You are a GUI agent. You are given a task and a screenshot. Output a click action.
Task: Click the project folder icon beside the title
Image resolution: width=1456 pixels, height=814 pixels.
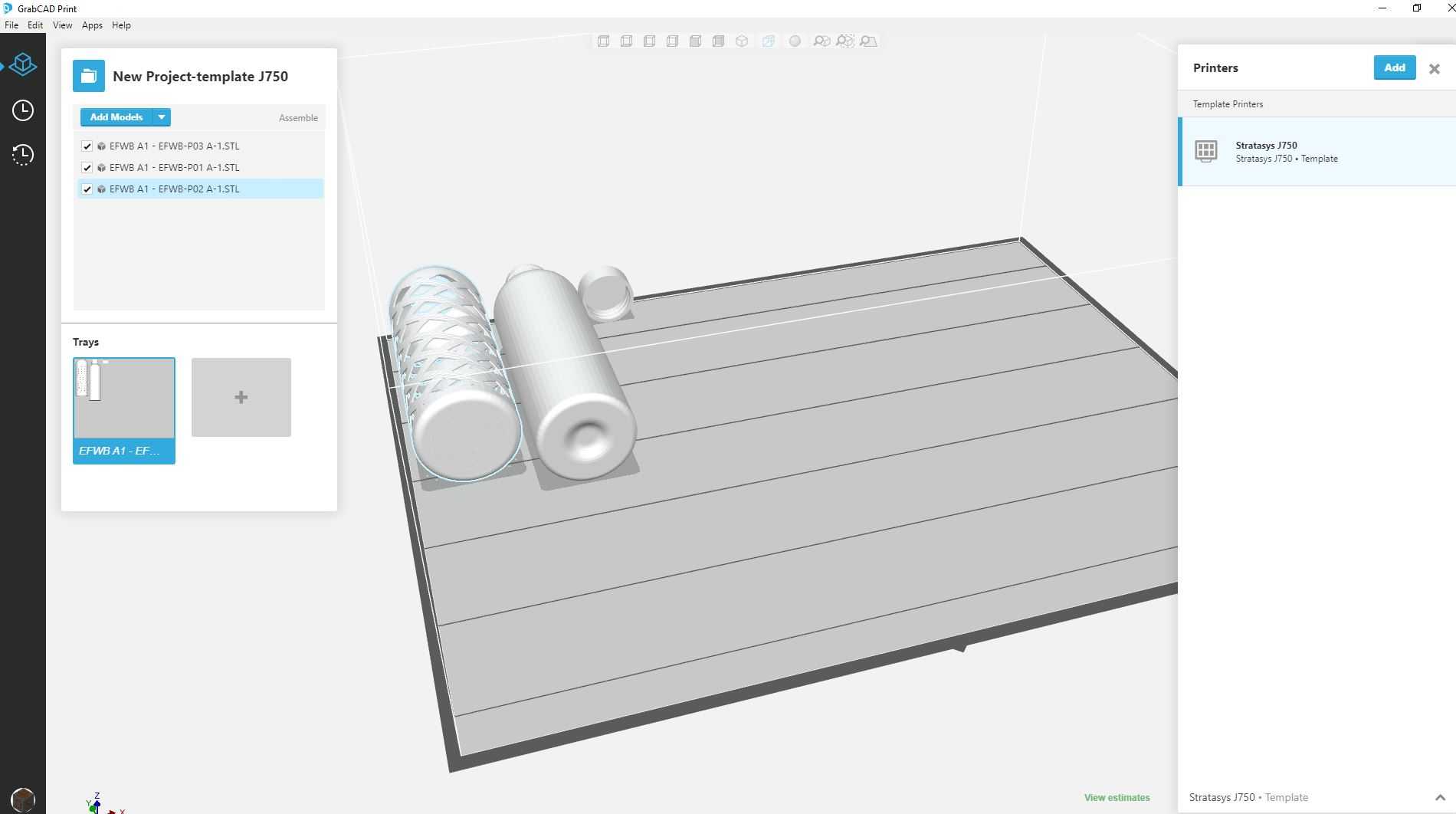[89, 76]
